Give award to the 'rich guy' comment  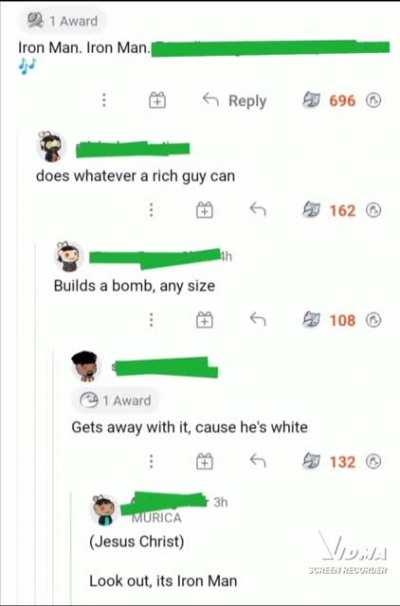(x=204, y=210)
